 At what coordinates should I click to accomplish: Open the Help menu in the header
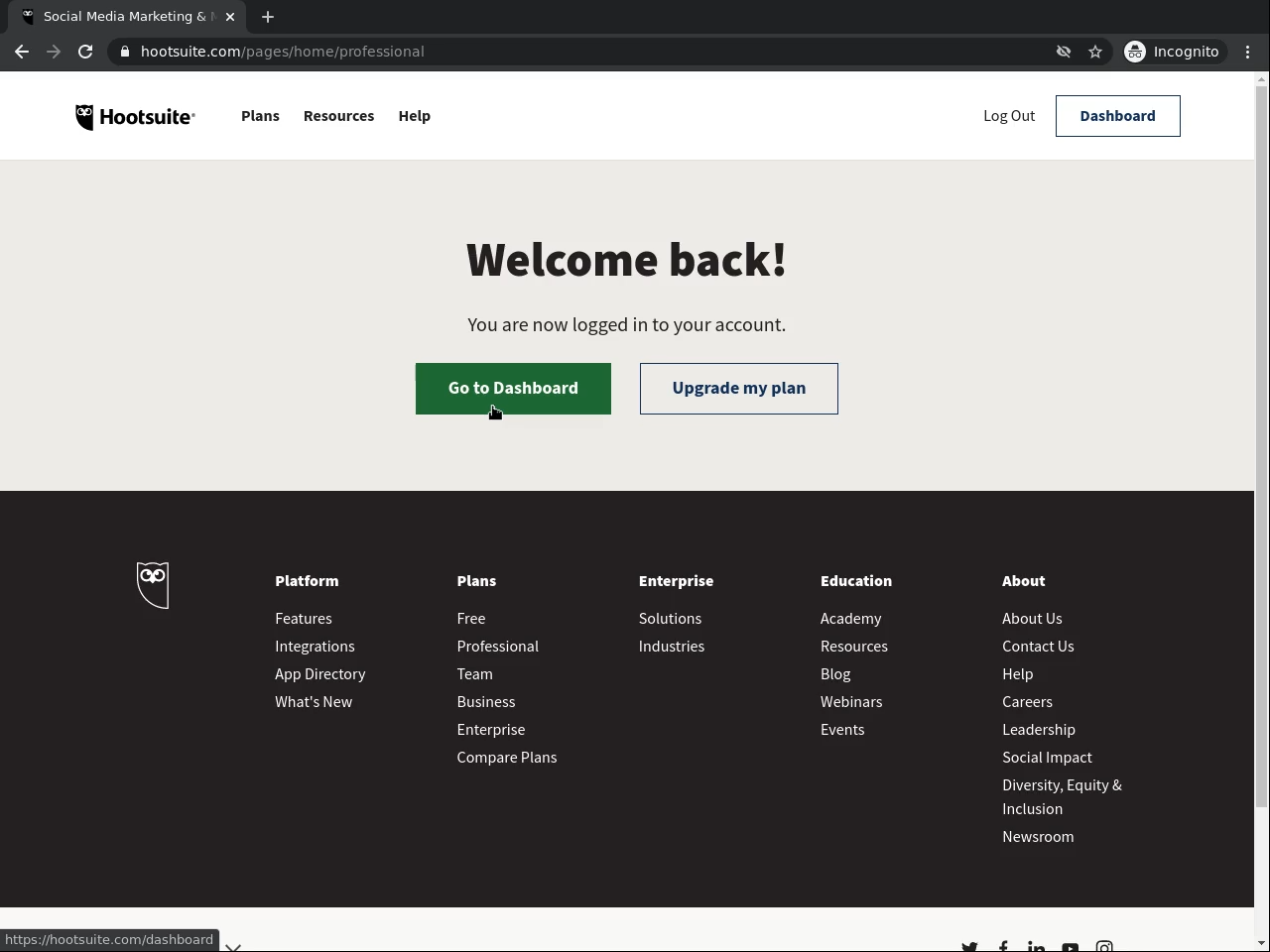(414, 116)
